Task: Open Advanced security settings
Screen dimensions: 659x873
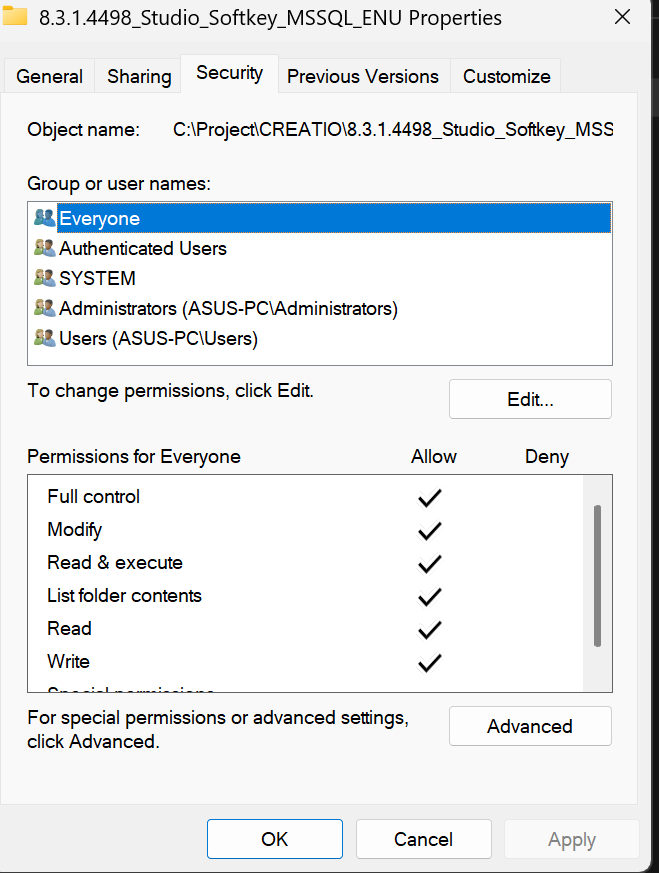Action: click(530, 726)
